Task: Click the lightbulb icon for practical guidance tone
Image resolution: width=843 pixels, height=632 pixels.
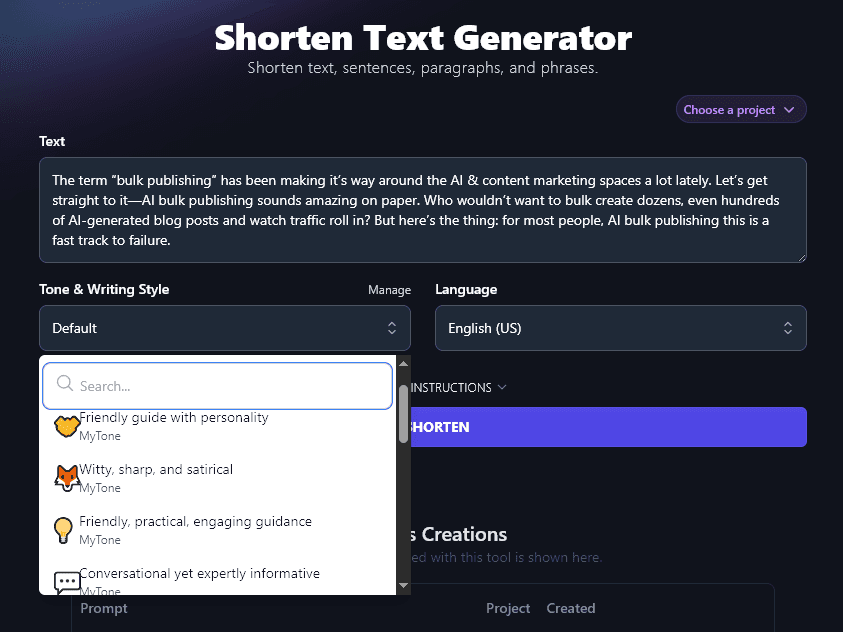Action: click(66, 529)
